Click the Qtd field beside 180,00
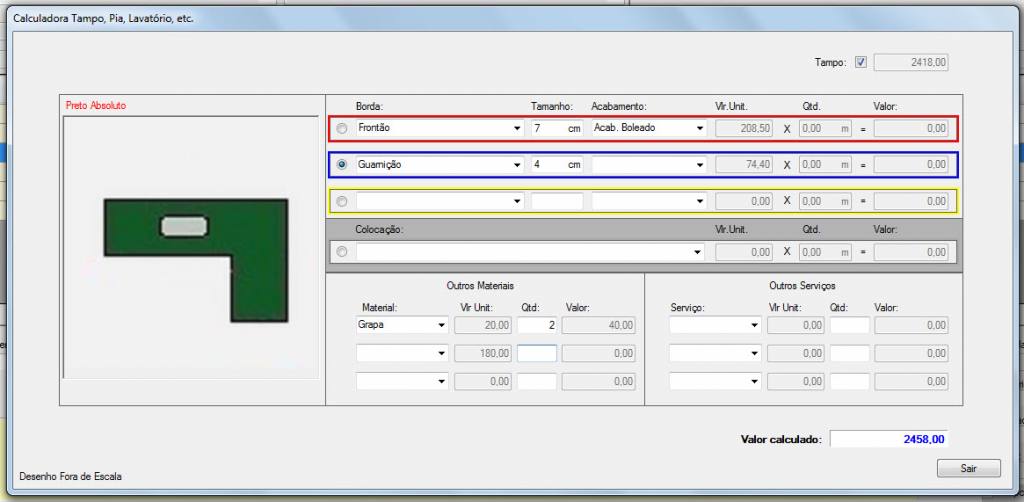This screenshot has width=1024, height=502. coord(537,353)
